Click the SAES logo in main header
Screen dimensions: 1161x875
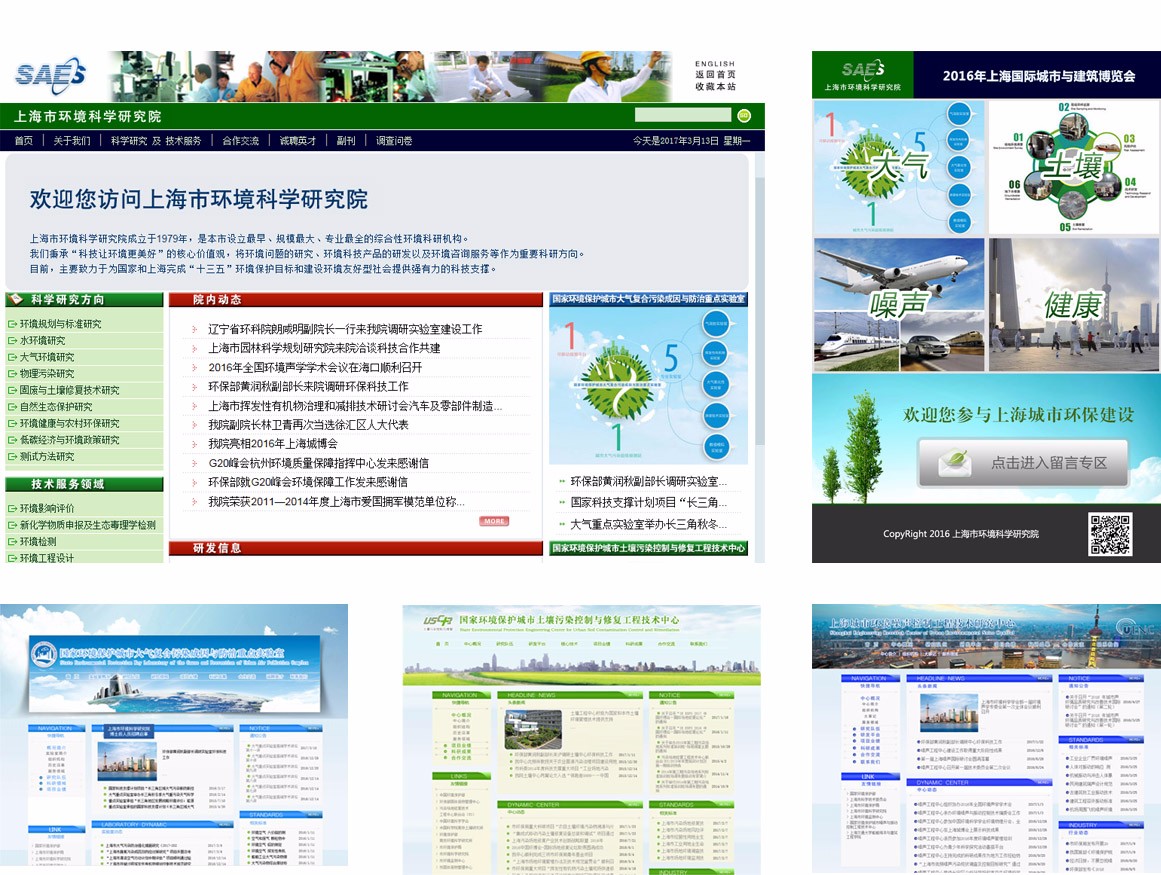(x=51, y=75)
